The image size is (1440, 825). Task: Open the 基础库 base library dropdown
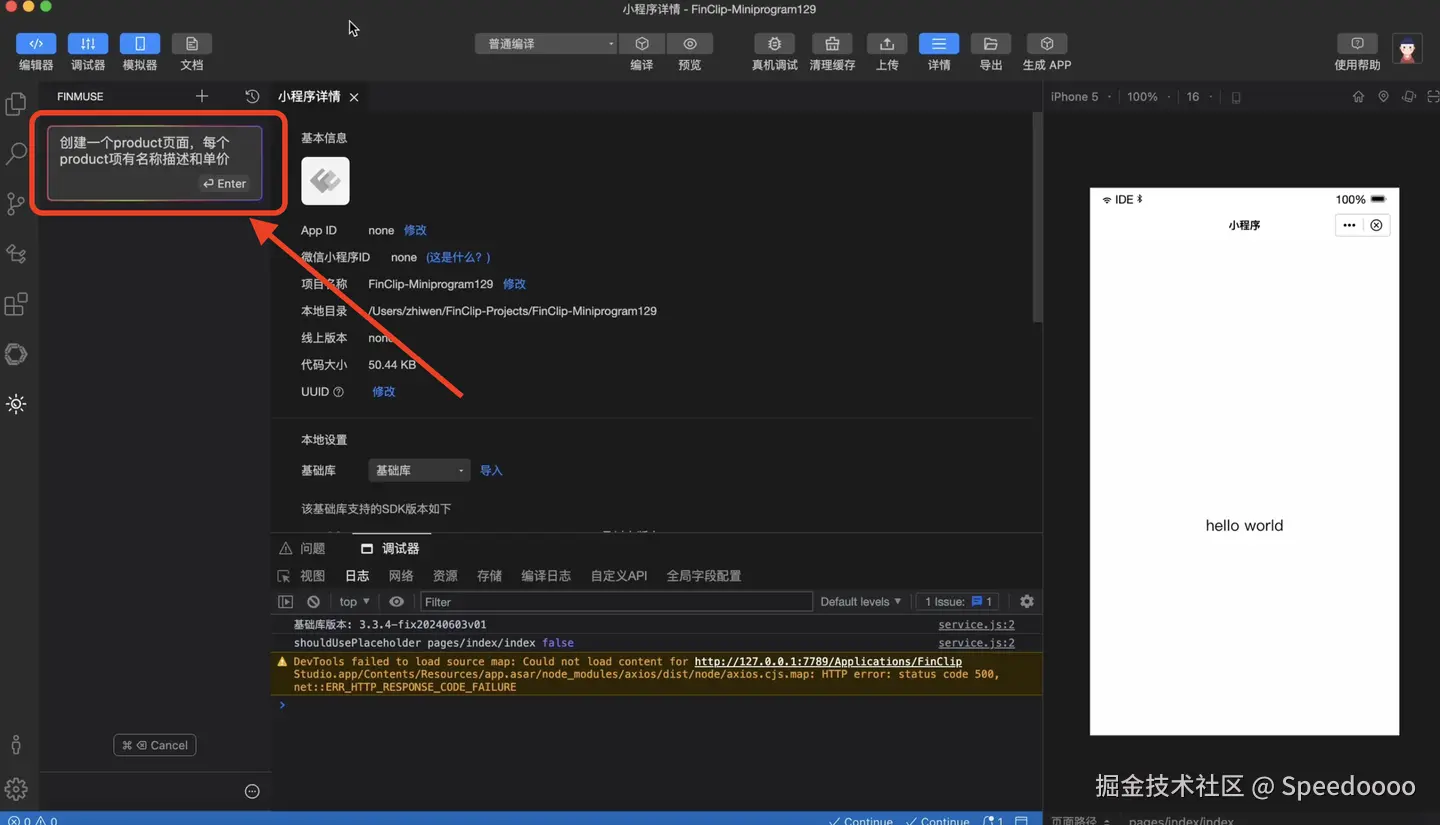click(418, 470)
